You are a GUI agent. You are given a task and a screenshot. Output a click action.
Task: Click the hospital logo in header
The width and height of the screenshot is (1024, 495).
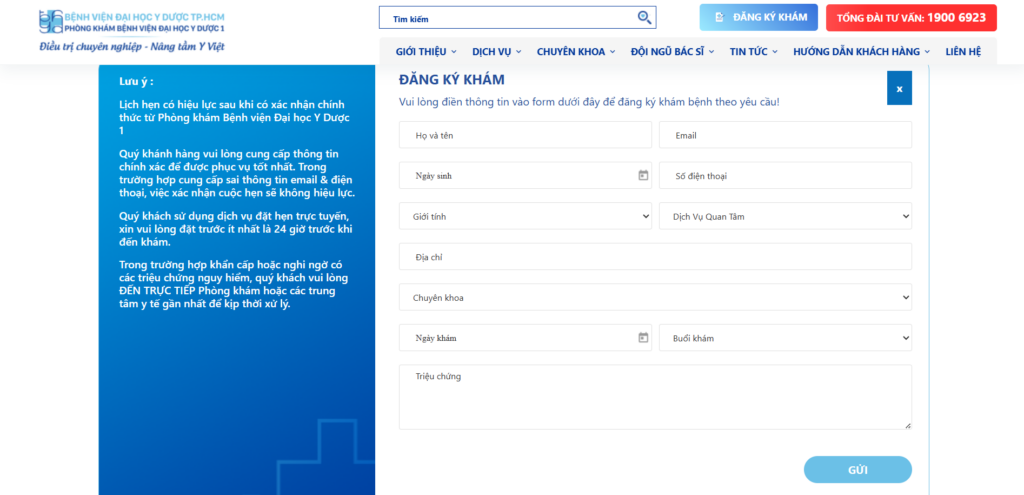pos(131,23)
